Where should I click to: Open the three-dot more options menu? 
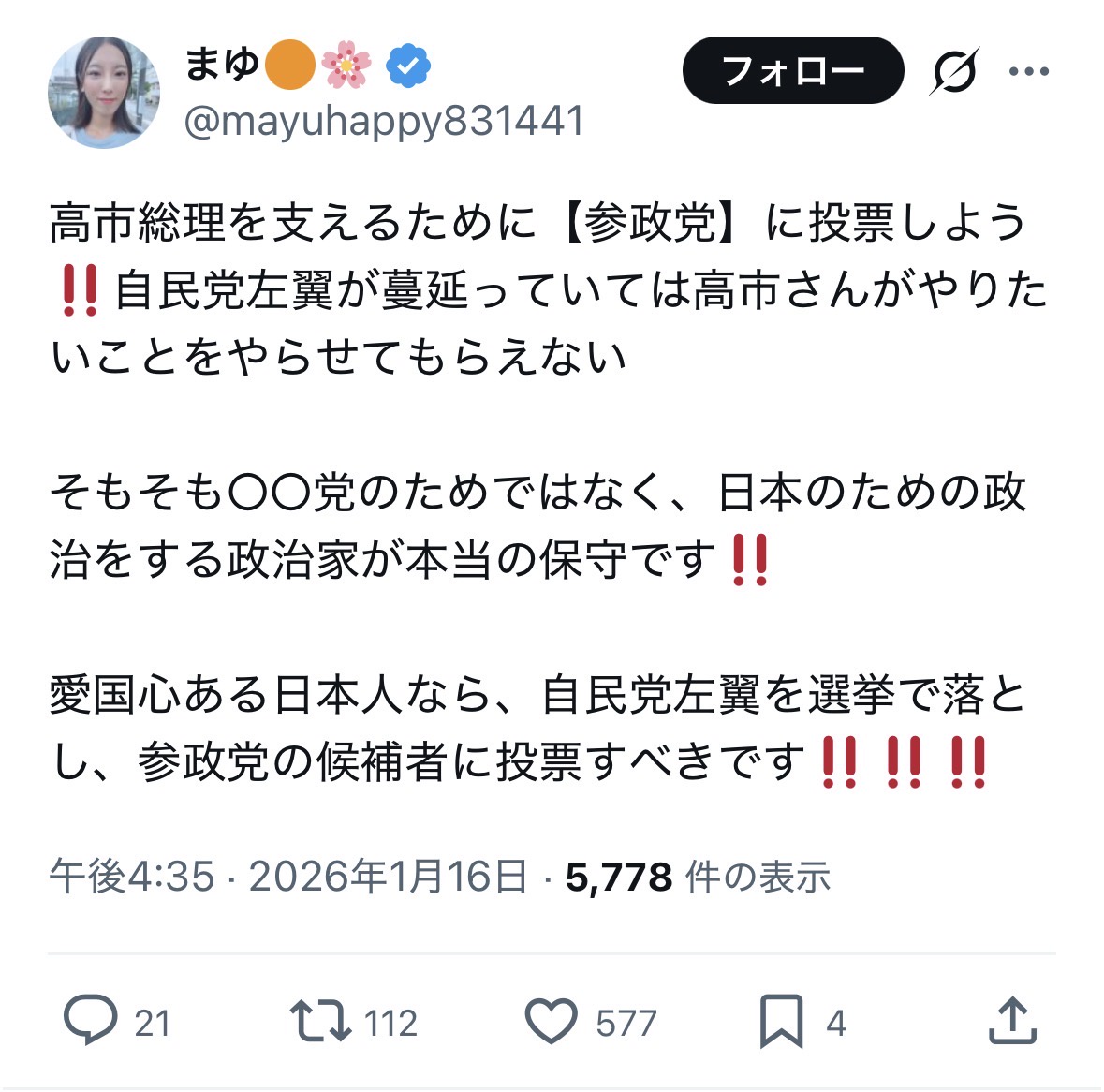point(1029,71)
